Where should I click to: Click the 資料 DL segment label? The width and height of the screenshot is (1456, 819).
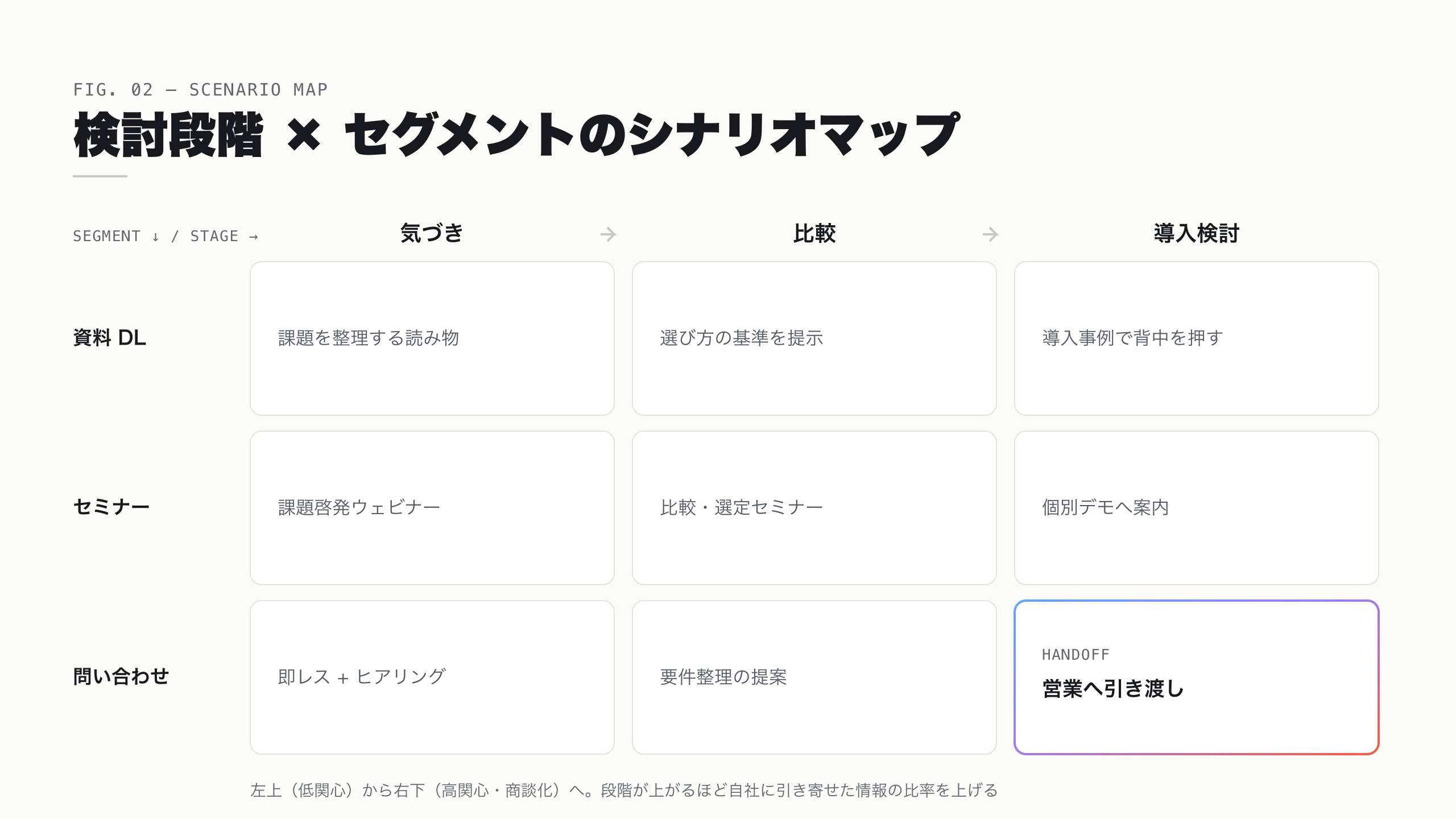tap(110, 338)
